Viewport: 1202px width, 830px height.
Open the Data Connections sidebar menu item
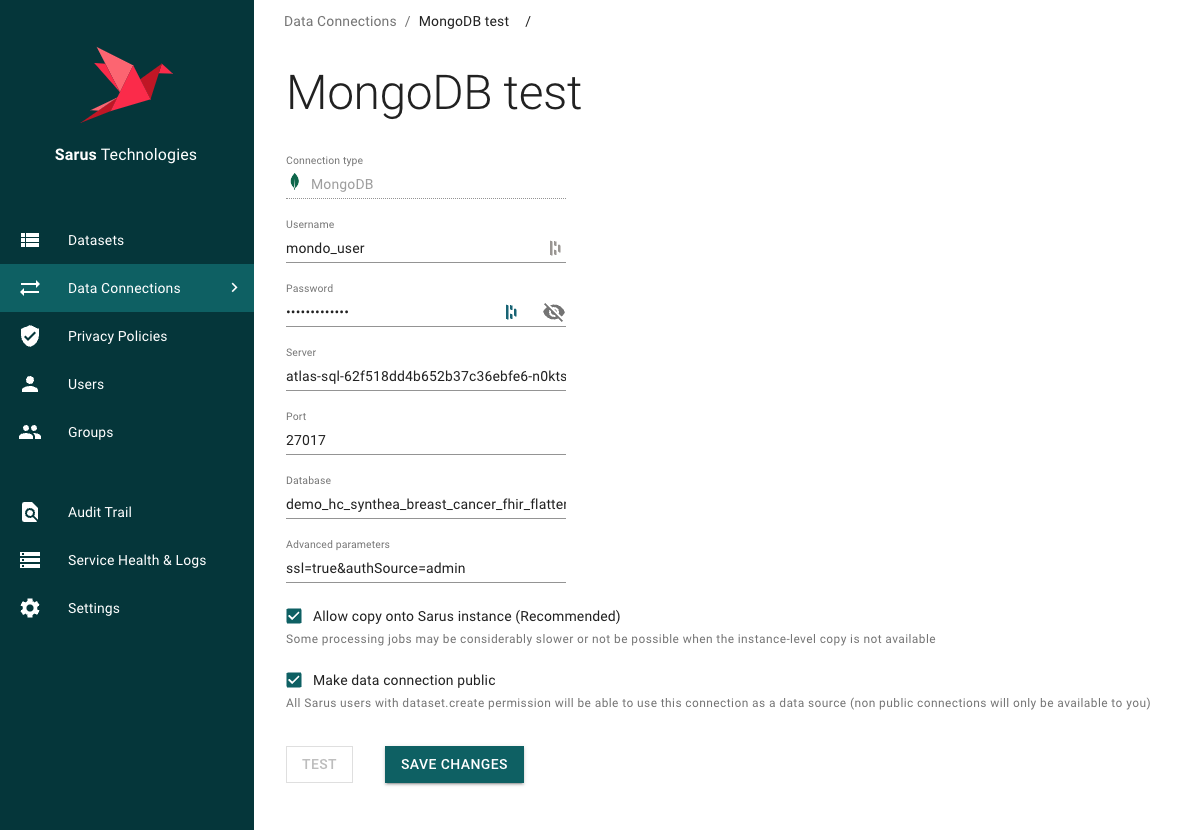(124, 288)
